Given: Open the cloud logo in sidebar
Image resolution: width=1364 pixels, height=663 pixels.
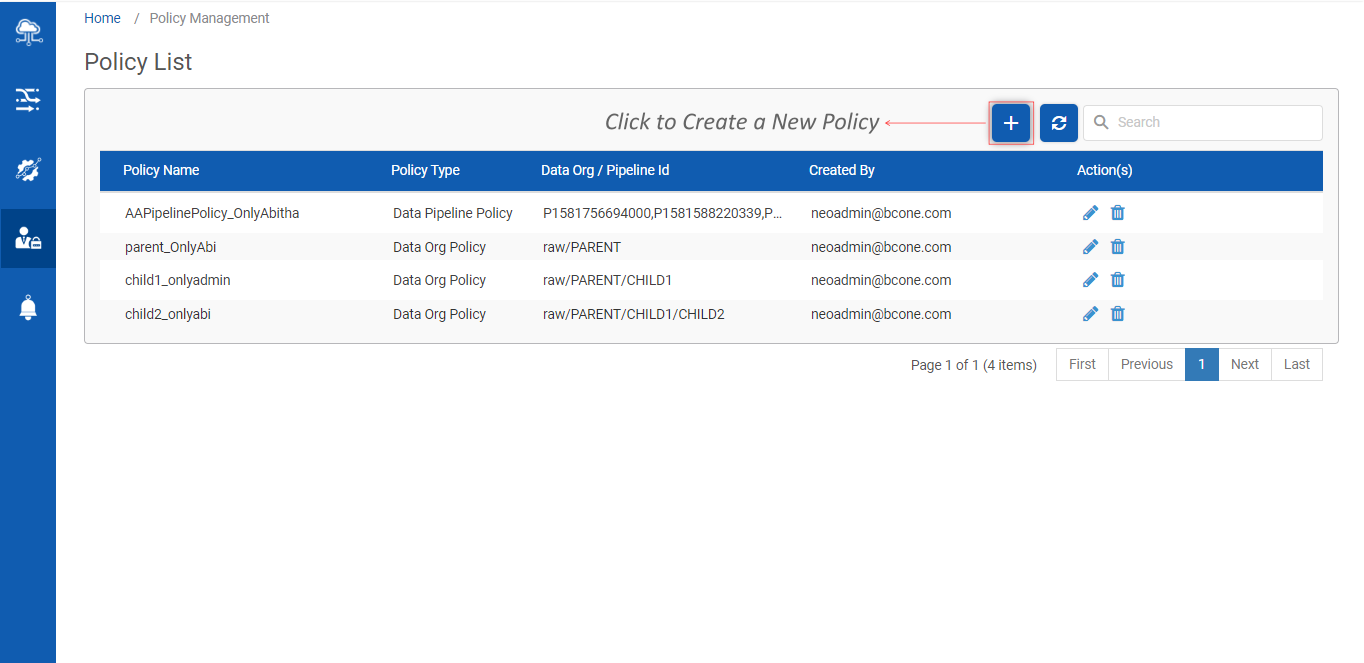Looking at the screenshot, I should [28, 32].
